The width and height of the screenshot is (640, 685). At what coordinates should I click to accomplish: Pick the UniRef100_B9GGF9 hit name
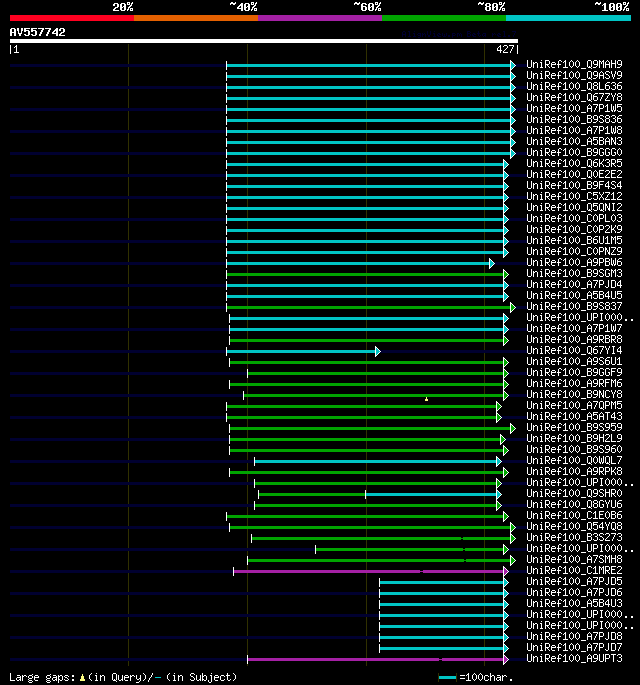pos(574,372)
